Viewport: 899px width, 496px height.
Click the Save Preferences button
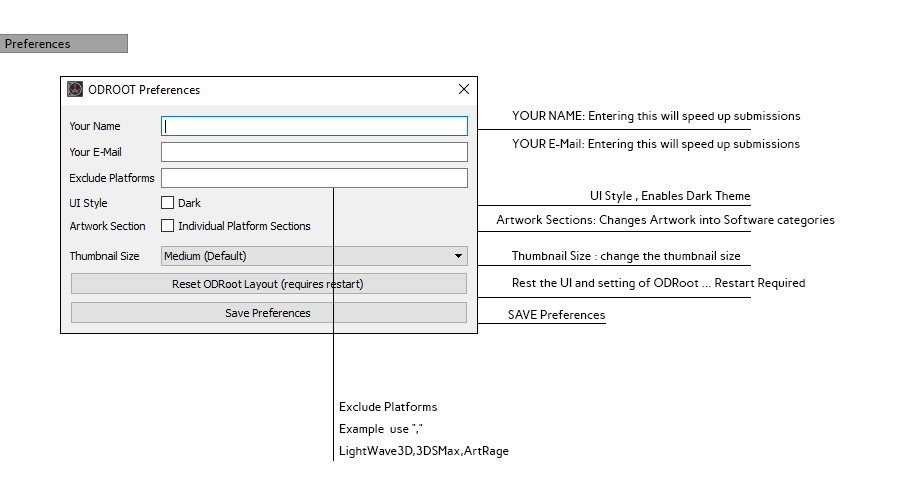[x=268, y=313]
